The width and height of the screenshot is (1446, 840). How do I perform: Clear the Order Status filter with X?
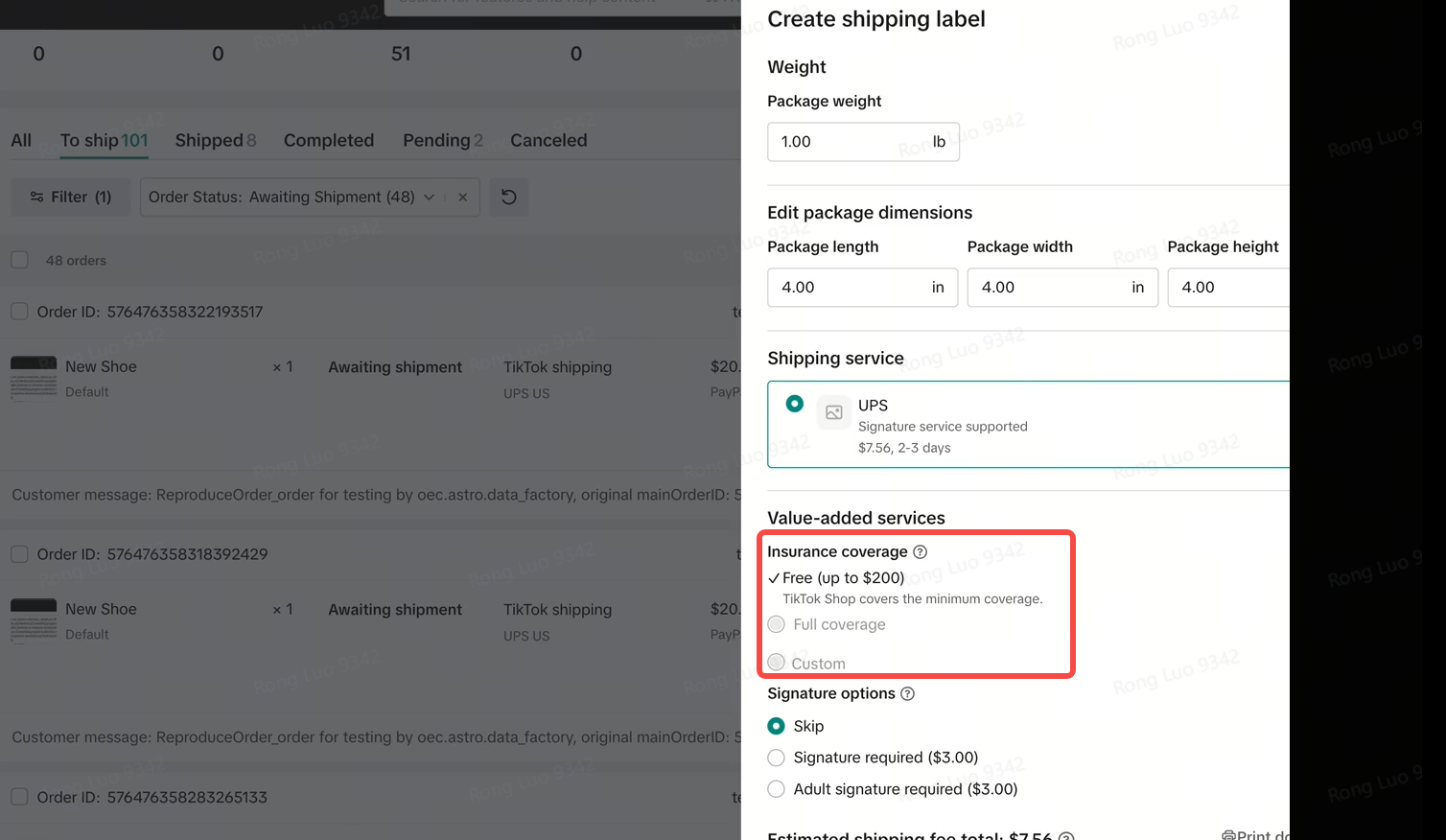click(x=462, y=197)
